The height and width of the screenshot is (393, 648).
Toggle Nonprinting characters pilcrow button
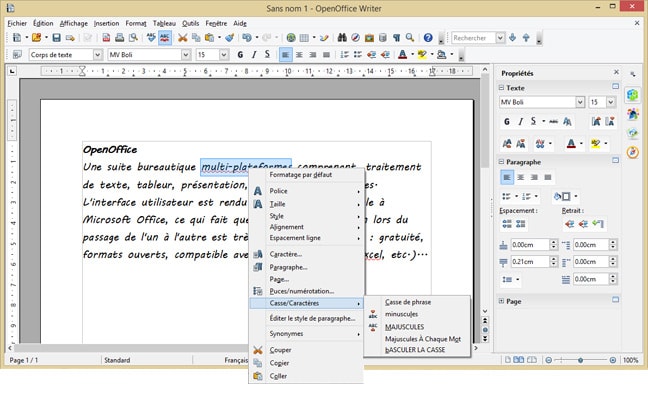396,38
